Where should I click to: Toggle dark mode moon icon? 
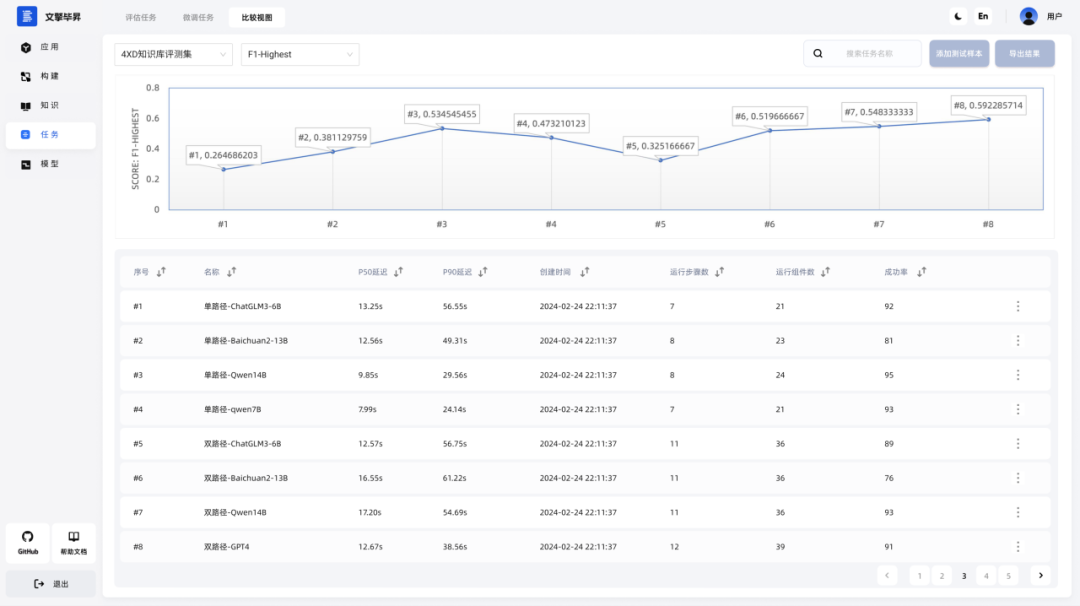957,17
